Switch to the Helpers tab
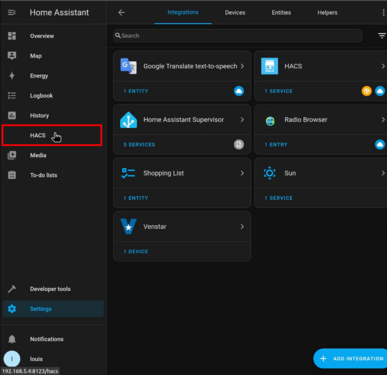The width and height of the screenshot is (387, 375). tap(327, 13)
